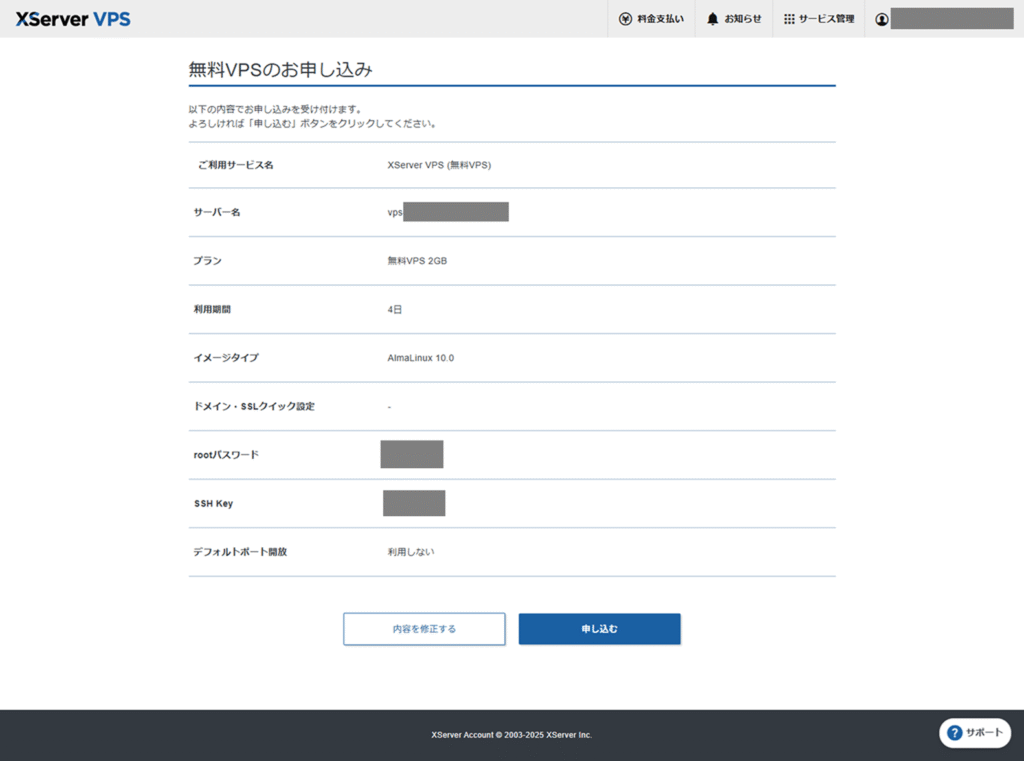Click the 無料VPS 2GB plan value
The height and width of the screenshot is (761, 1024).
[417, 261]
